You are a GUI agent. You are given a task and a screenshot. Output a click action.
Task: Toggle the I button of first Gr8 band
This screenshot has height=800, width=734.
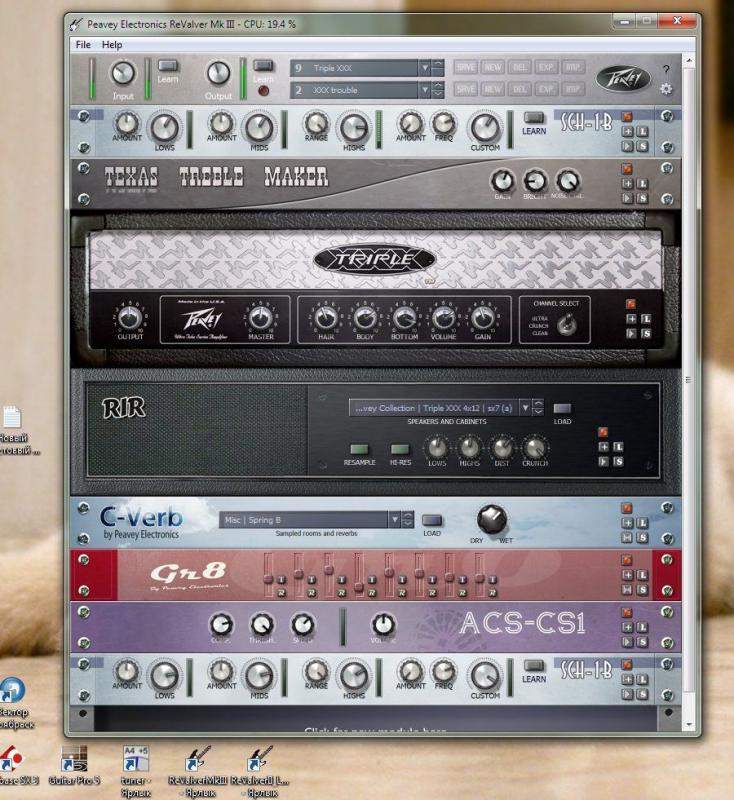coord(281,580)
